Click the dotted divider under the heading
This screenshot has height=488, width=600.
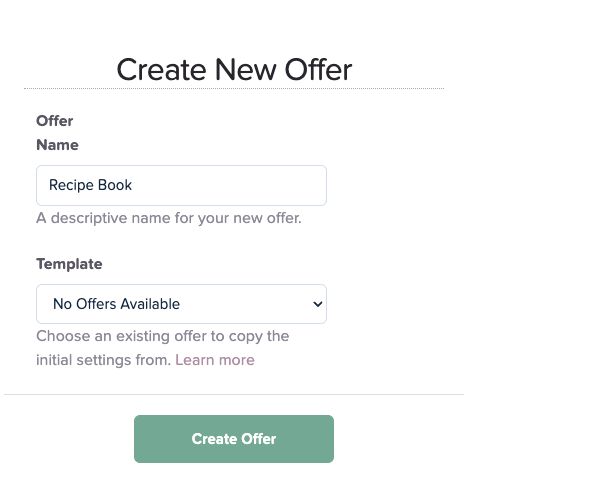(234, 89)
